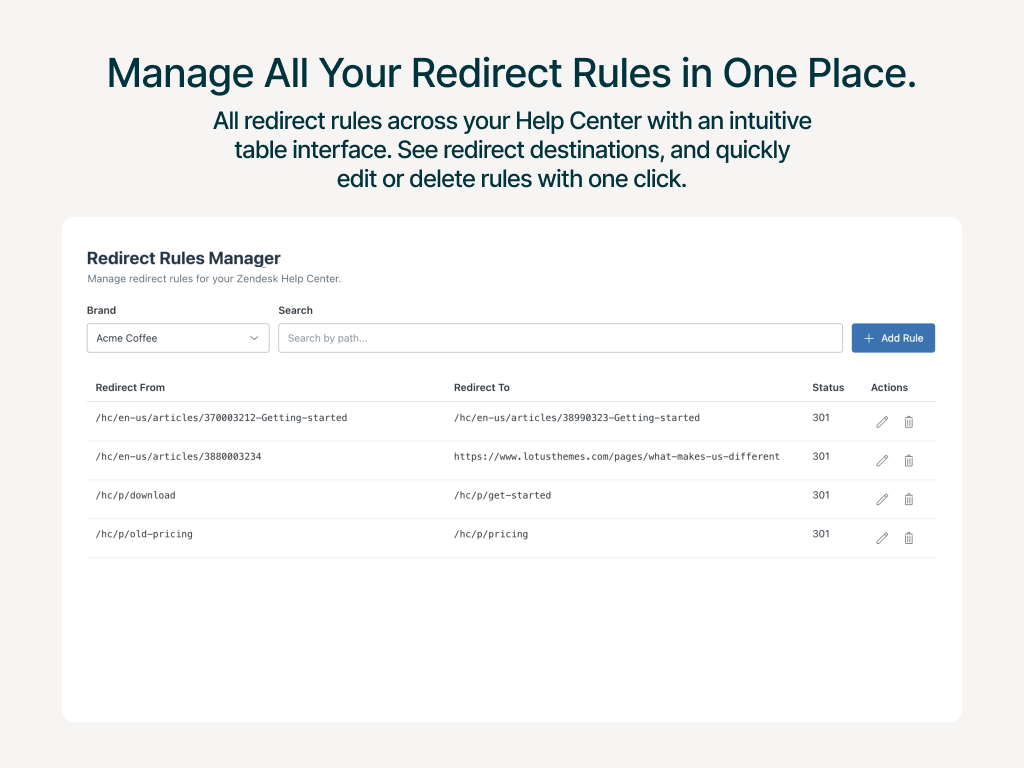Delete the first Getting-started redirect rule
Viewport: 1024px width, 768px height.
[x=908, y=422]
